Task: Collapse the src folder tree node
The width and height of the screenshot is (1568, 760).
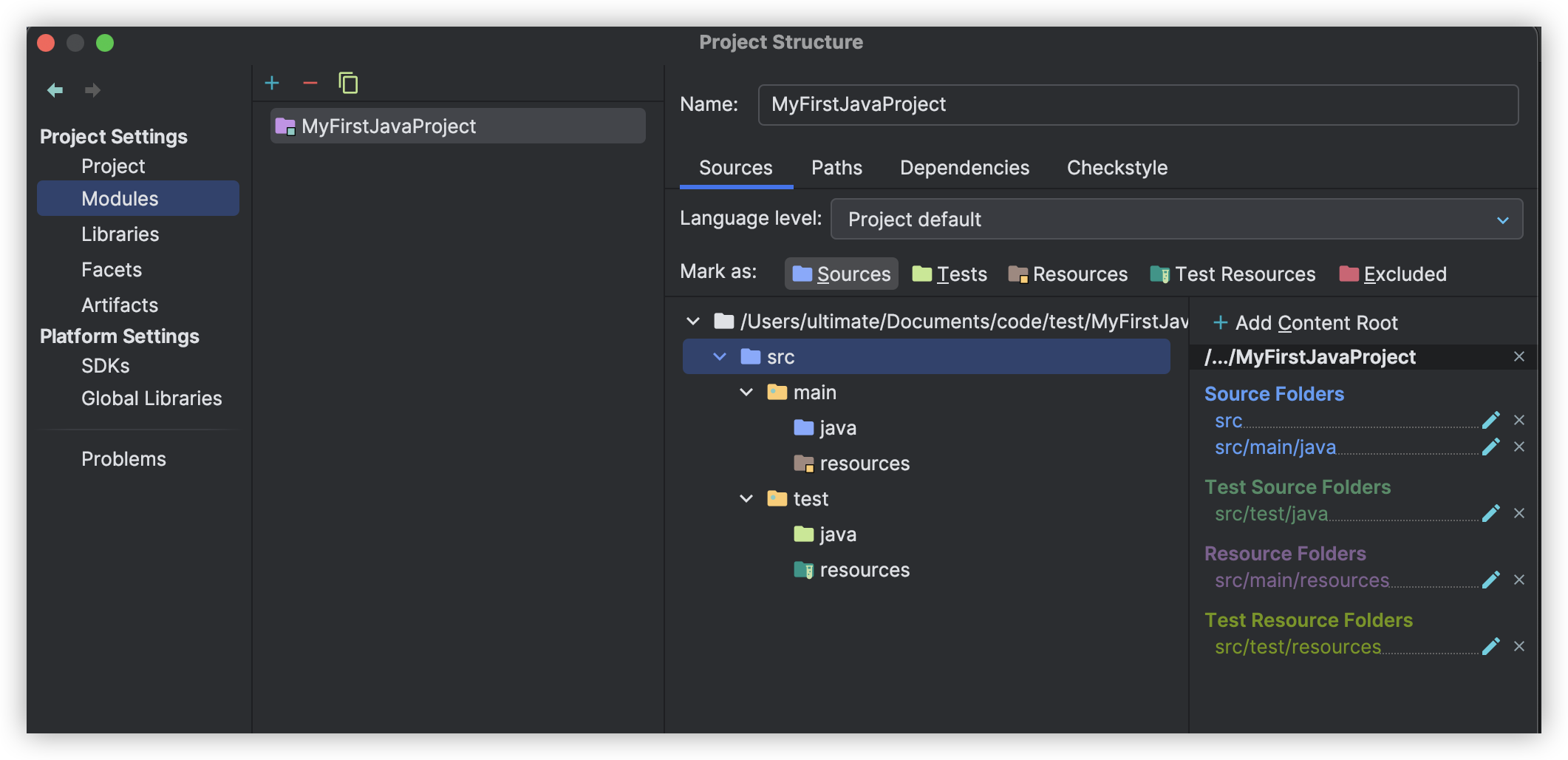Action: [x=719, y=357]
